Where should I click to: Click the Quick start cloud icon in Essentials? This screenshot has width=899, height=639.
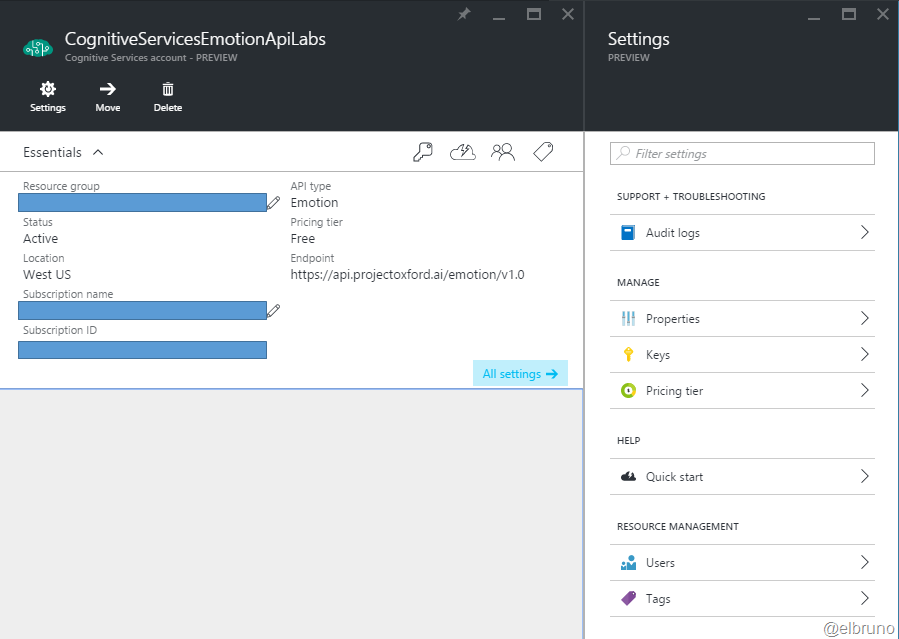click(x=463, y=152)
